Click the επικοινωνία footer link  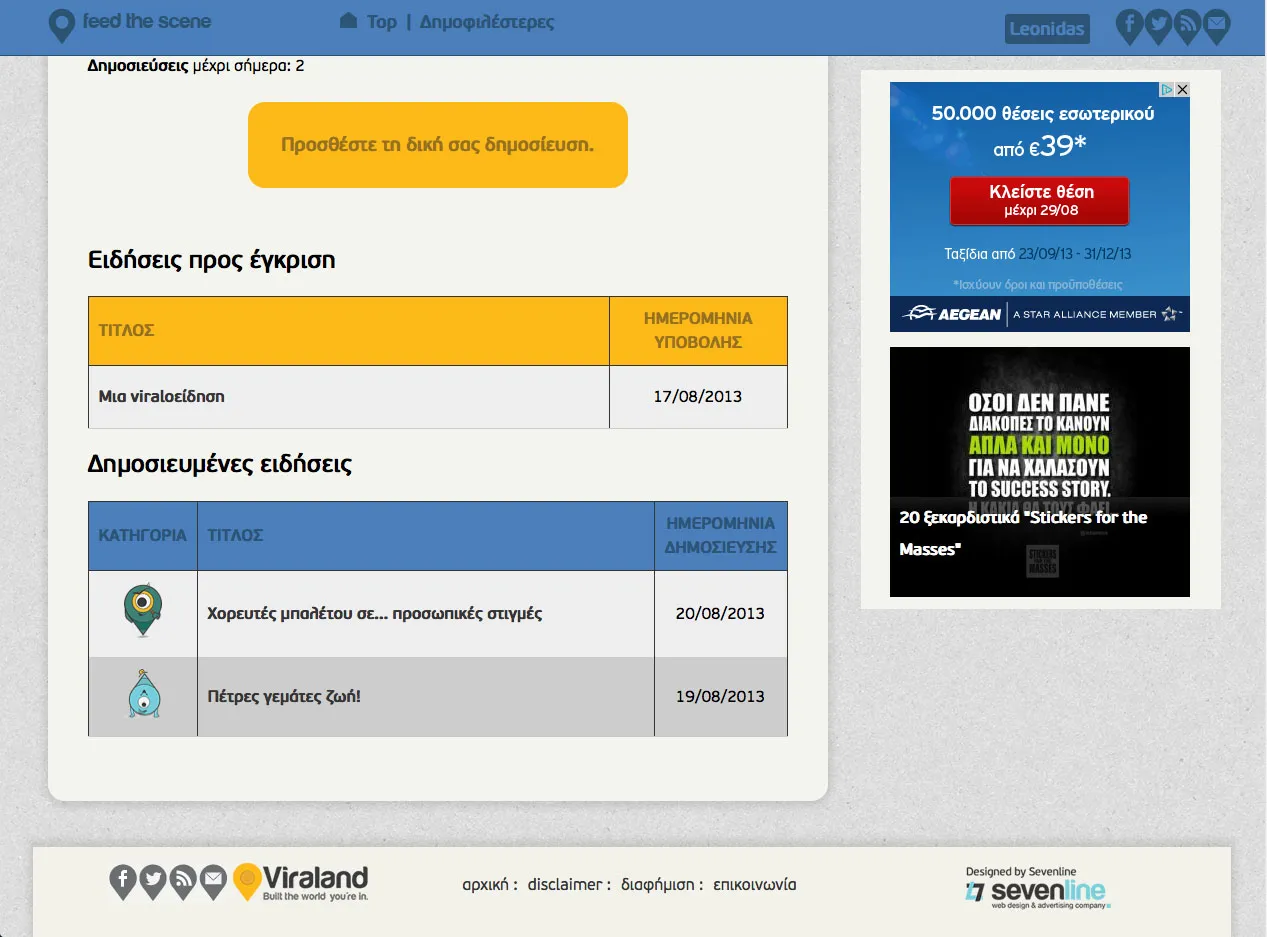pos(755,885)
